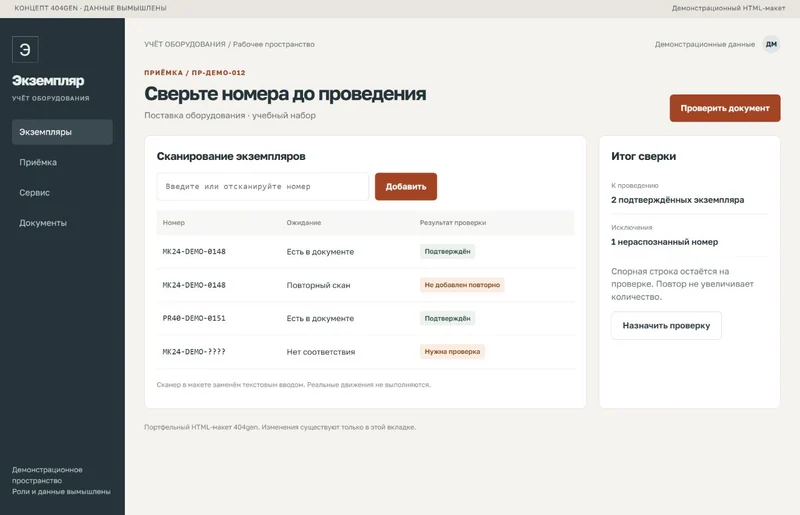This screenshot has height=515, width=800.
Task: Select the MK24-DEMO-???? number cell
Action: (194, 352)
